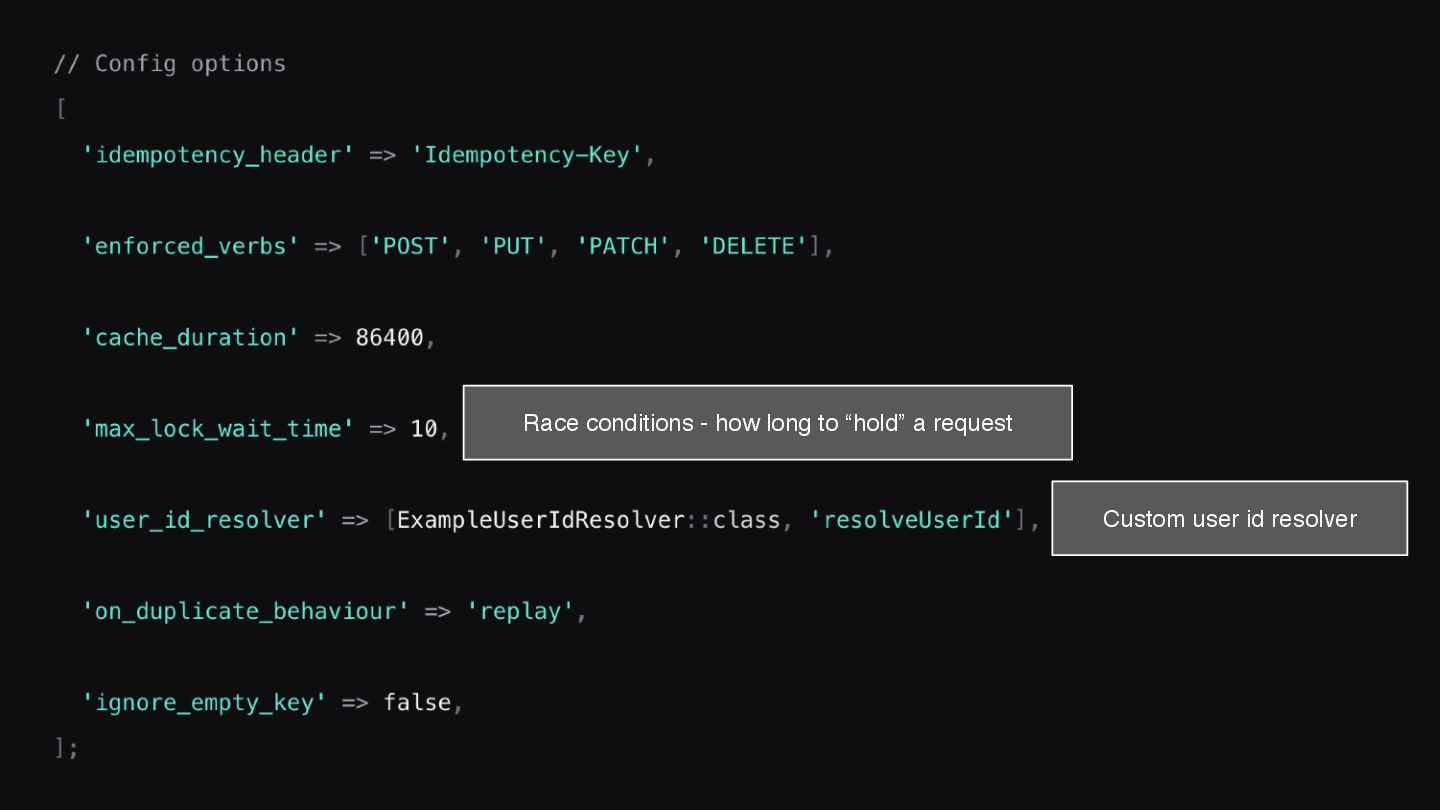The width and height of the screenshot is (1440, 810).
Task: Select the 'enforced_verbs' config key
Action: coord(191,247)
